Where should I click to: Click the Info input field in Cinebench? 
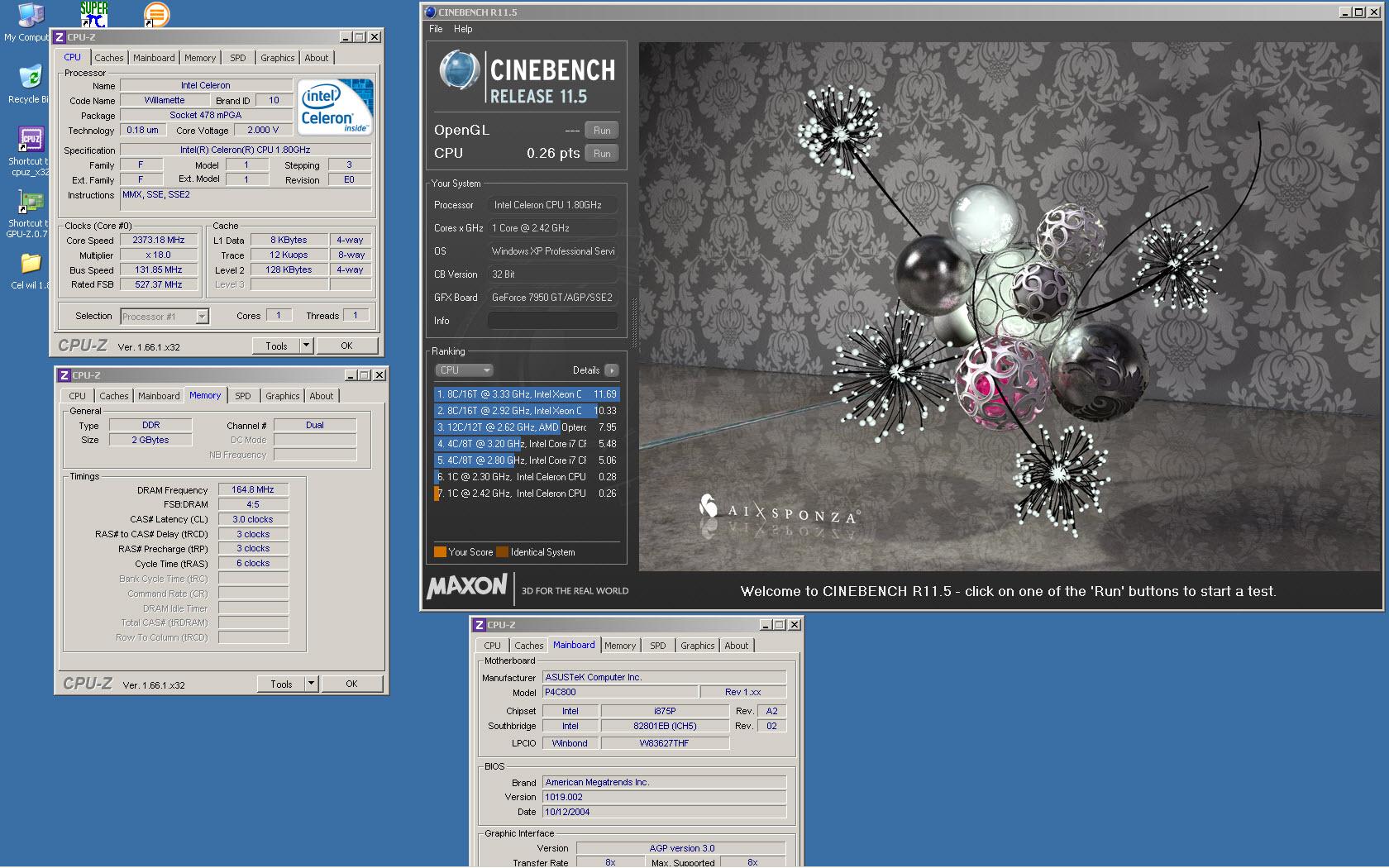click(552, 321)
